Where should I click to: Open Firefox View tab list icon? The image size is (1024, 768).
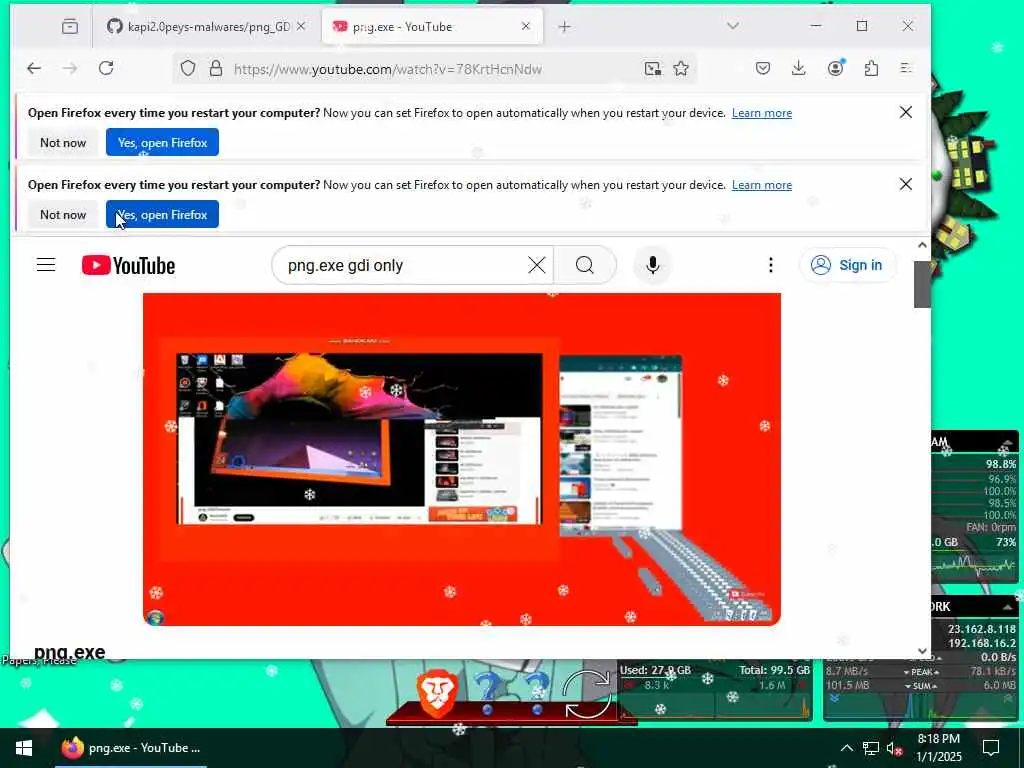70,27
